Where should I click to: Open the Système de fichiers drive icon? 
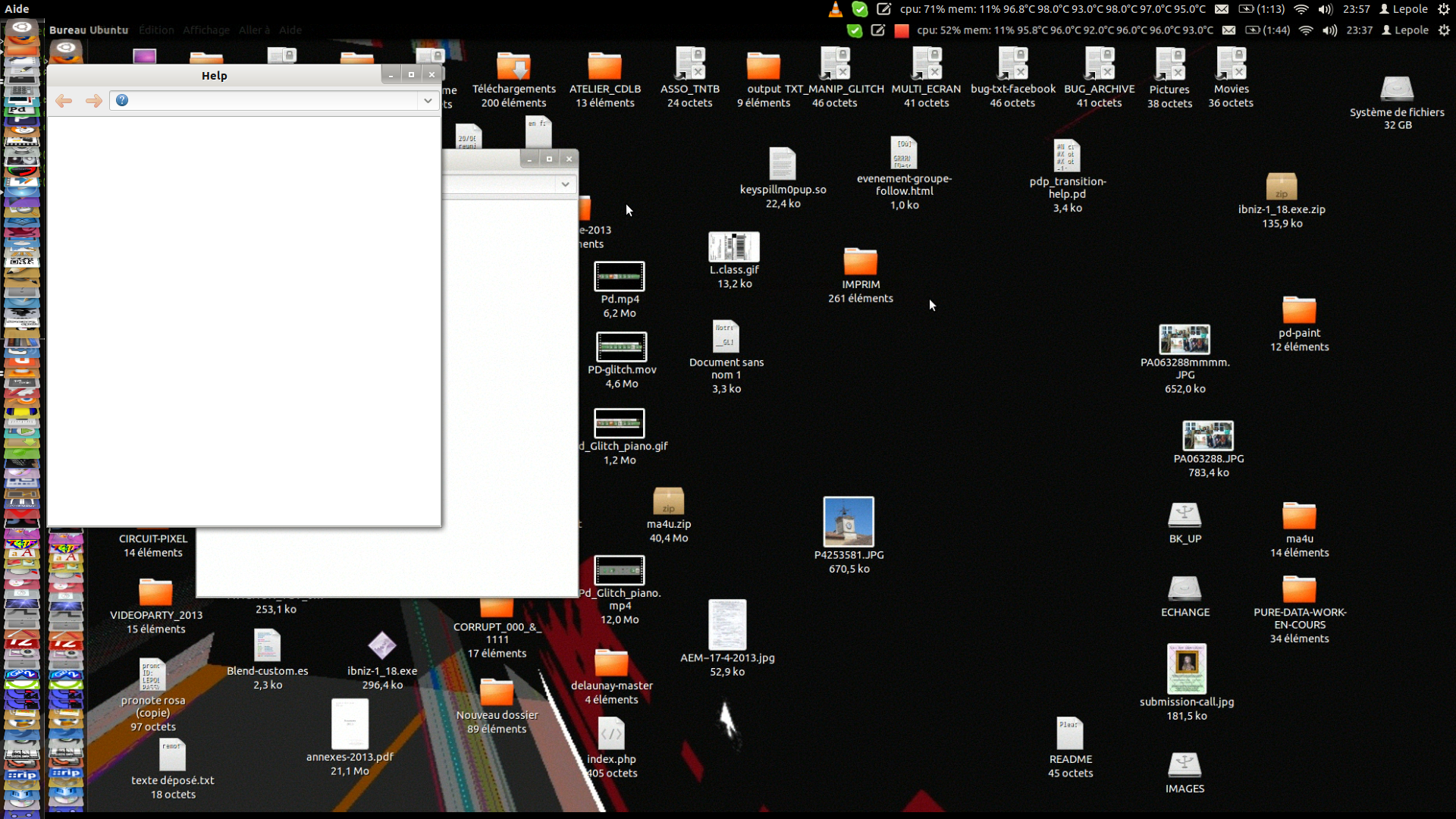pyautogui.click(x=1396, y=89)
